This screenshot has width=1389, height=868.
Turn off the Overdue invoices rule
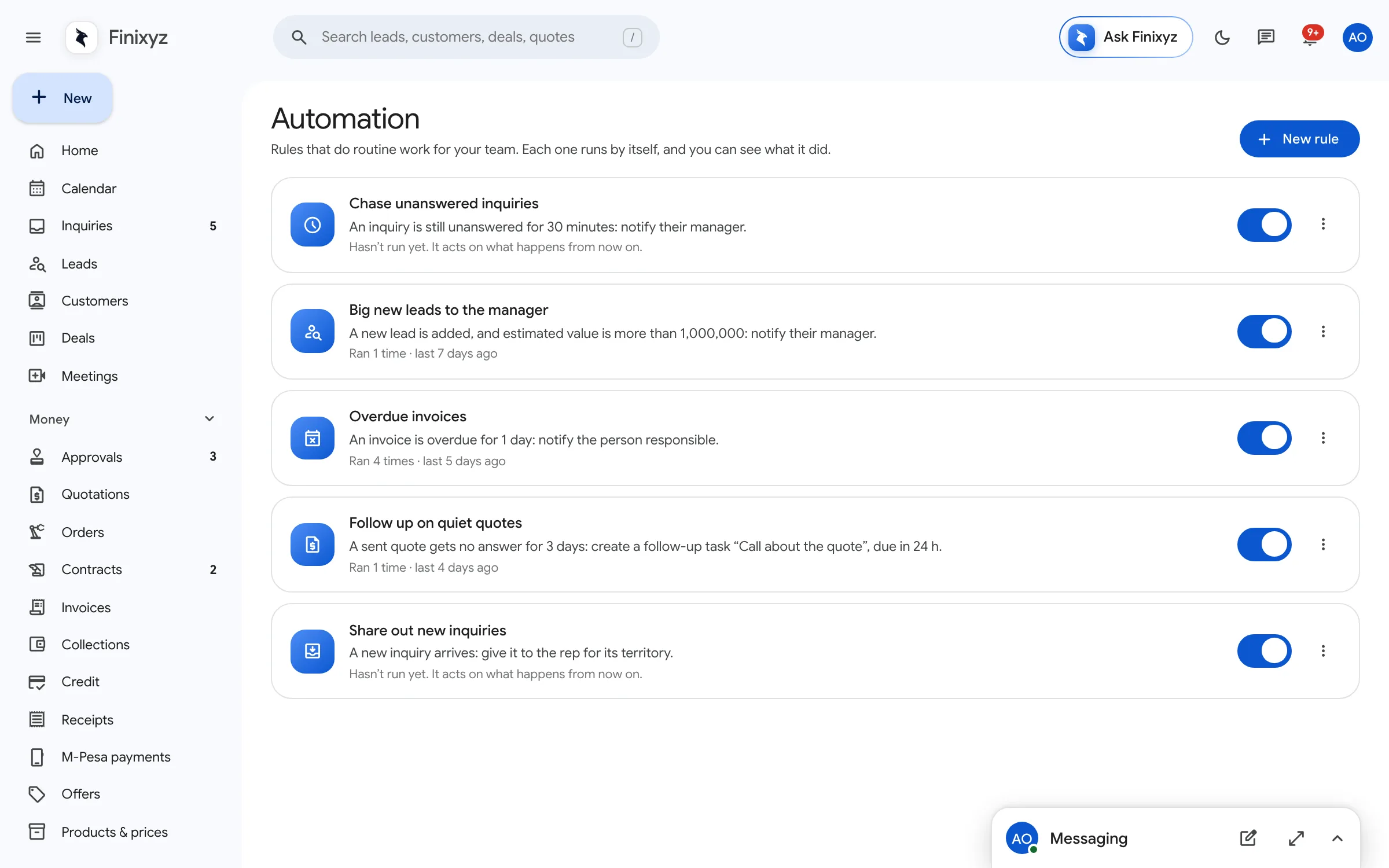click(x=1264, y=437)
